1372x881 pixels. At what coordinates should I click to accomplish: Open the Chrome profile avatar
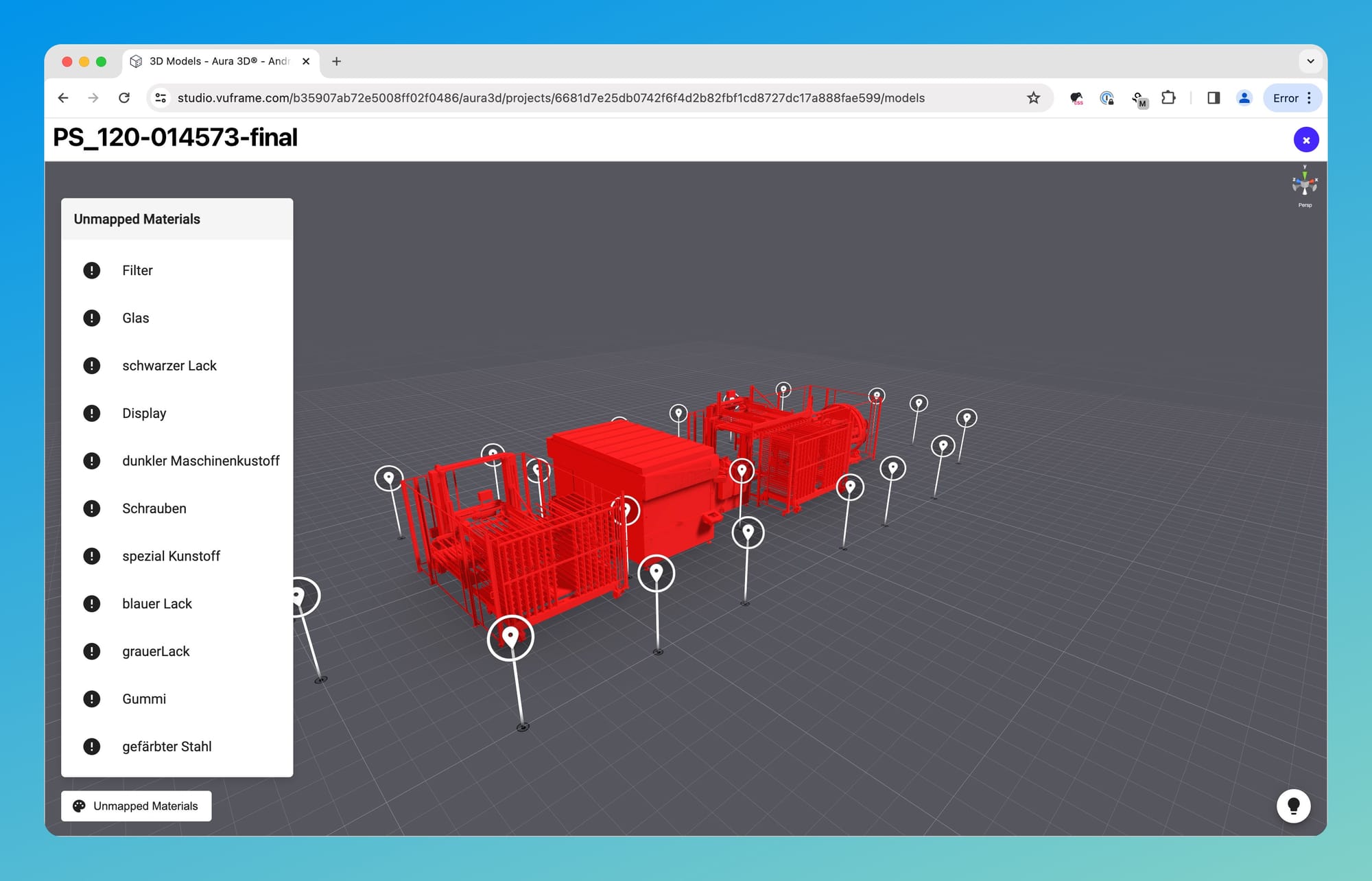pos(1244,98)
